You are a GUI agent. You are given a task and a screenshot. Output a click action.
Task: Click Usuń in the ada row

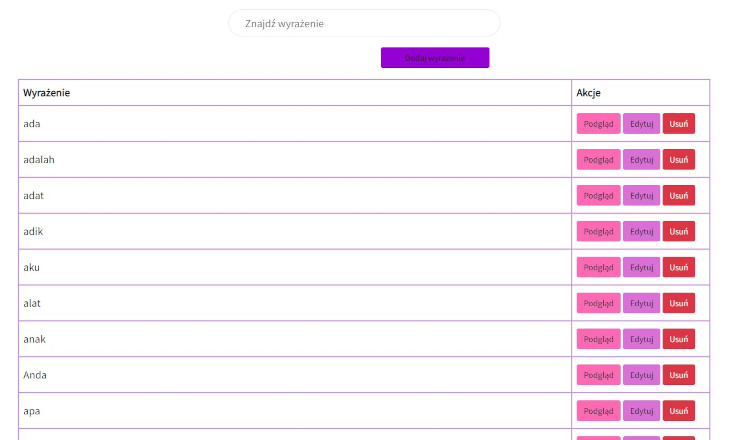tap(679, 124)
